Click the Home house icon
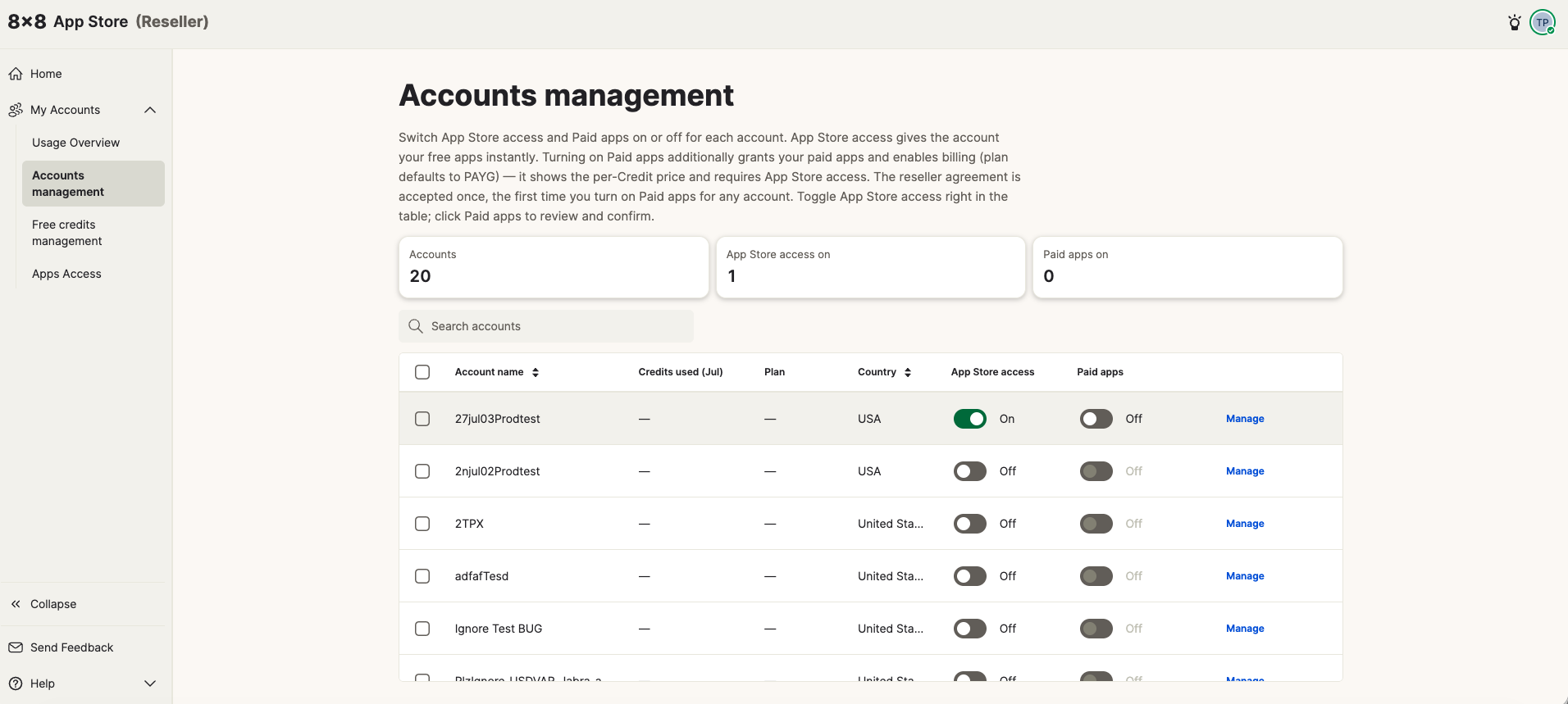 pos(16,74)
